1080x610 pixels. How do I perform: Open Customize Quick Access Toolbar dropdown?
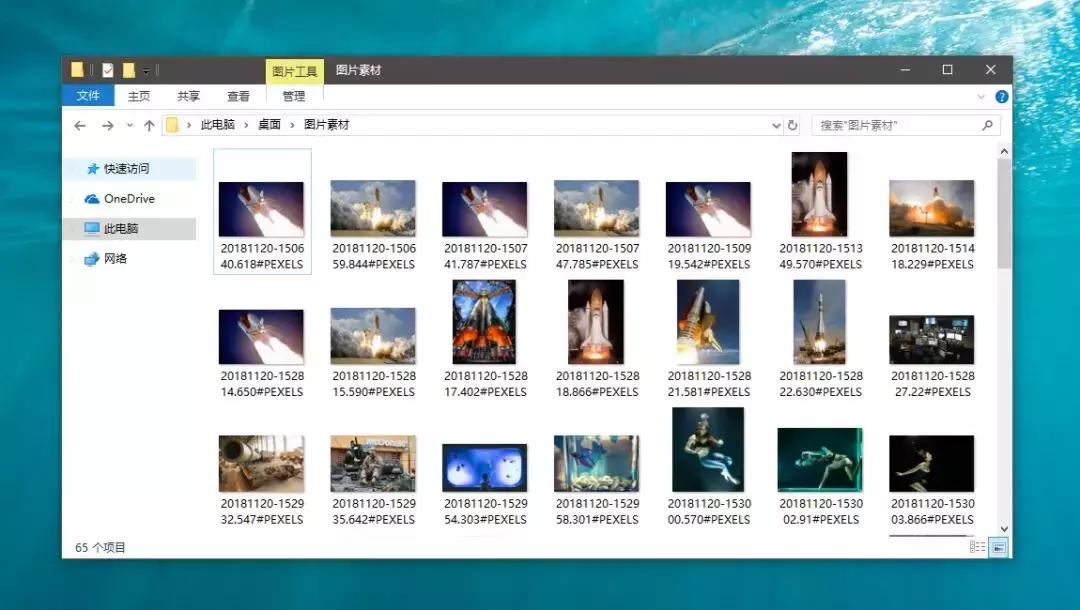[x=146, y=70]
